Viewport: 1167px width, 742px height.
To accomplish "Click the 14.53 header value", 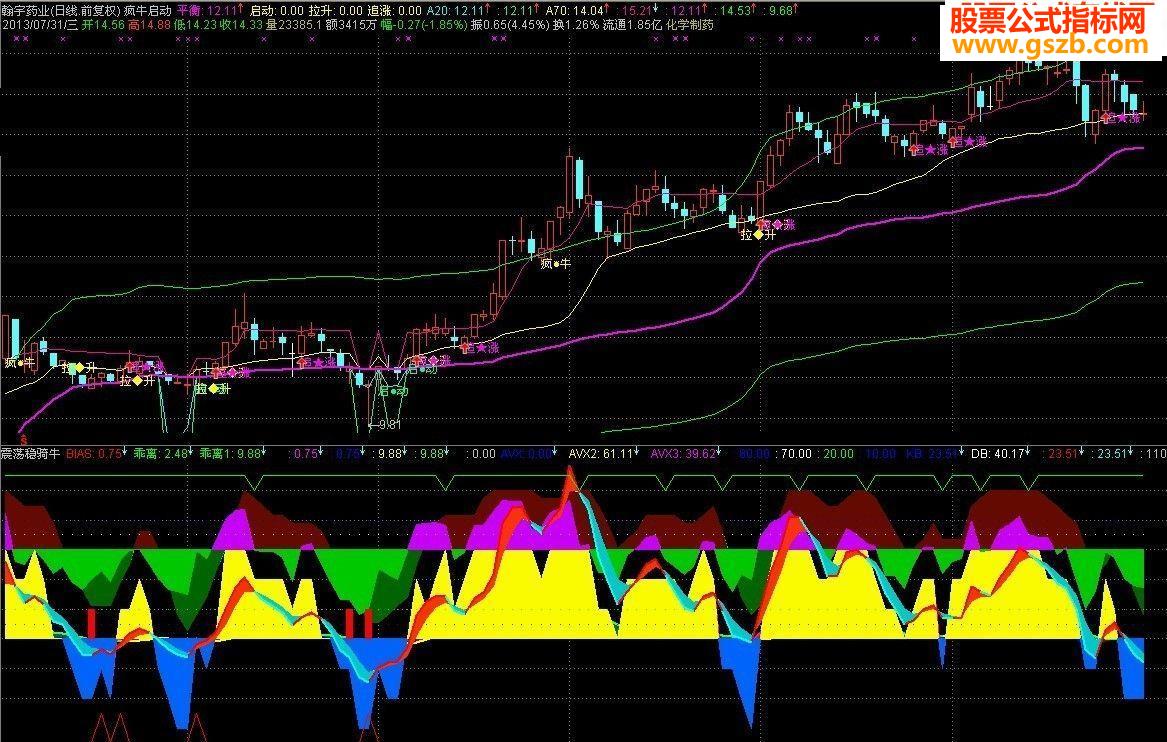I will coord(737,11).
